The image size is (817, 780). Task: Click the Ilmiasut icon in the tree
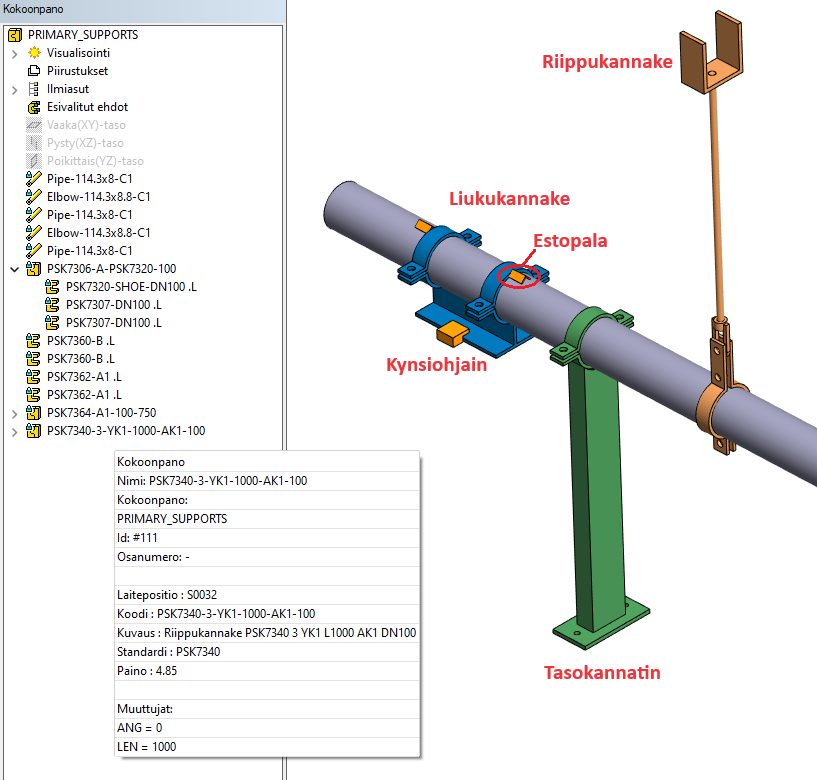34,89
